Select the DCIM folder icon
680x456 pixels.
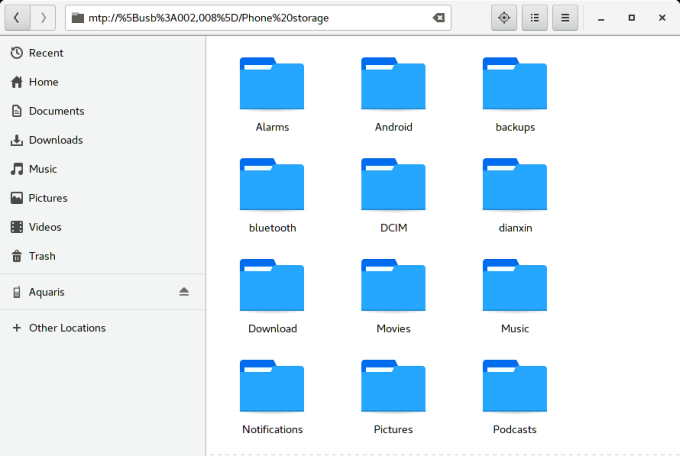pyautogui.click(x=393, y=184)
